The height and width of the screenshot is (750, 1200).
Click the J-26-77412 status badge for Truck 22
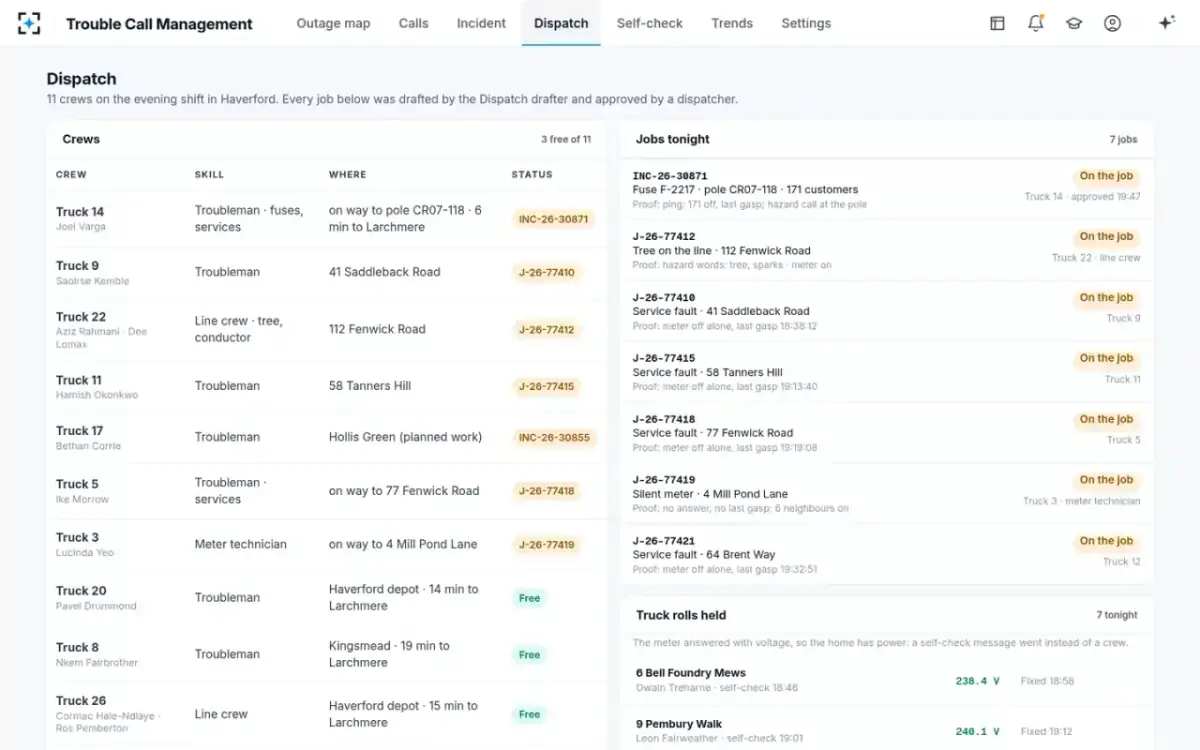(546, 329)
